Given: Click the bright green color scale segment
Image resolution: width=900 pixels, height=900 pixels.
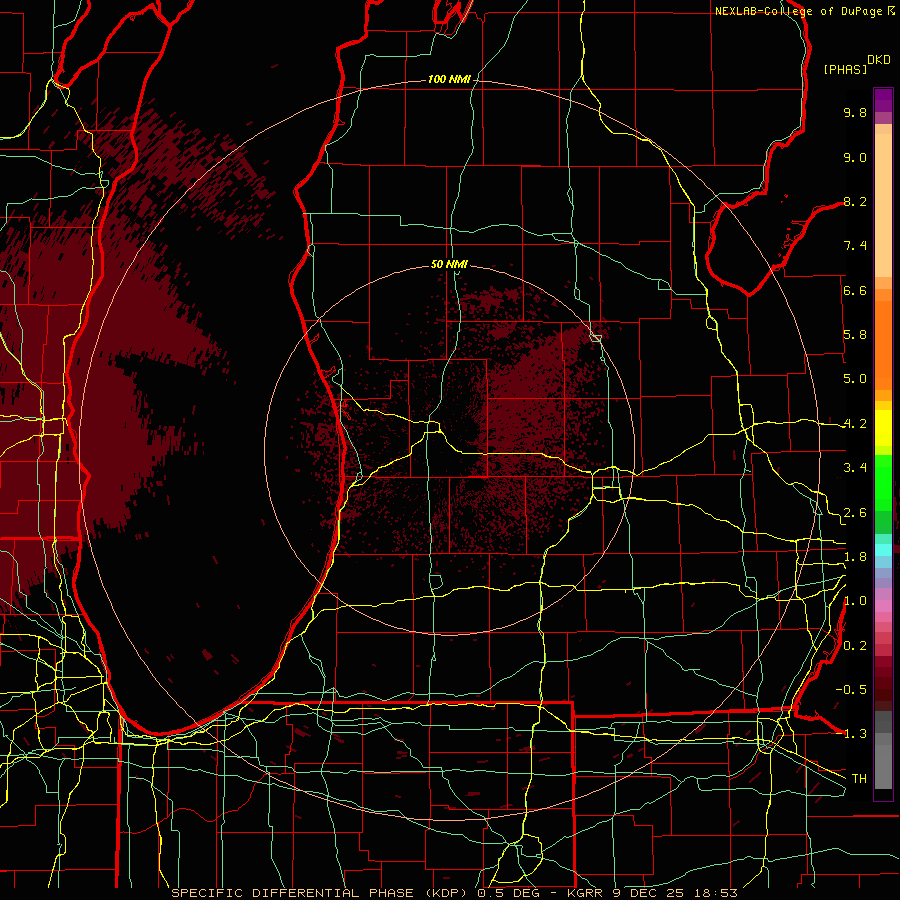Looking at the screenshot, I should tap(883, 483).
